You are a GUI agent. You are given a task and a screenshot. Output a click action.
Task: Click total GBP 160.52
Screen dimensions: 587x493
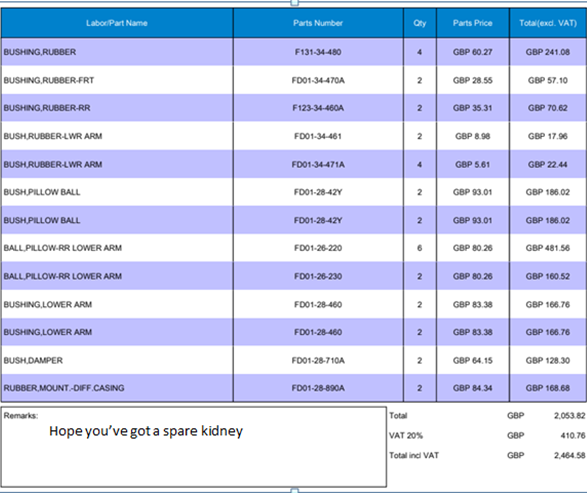pyautogui.click(x=548, y=277)
